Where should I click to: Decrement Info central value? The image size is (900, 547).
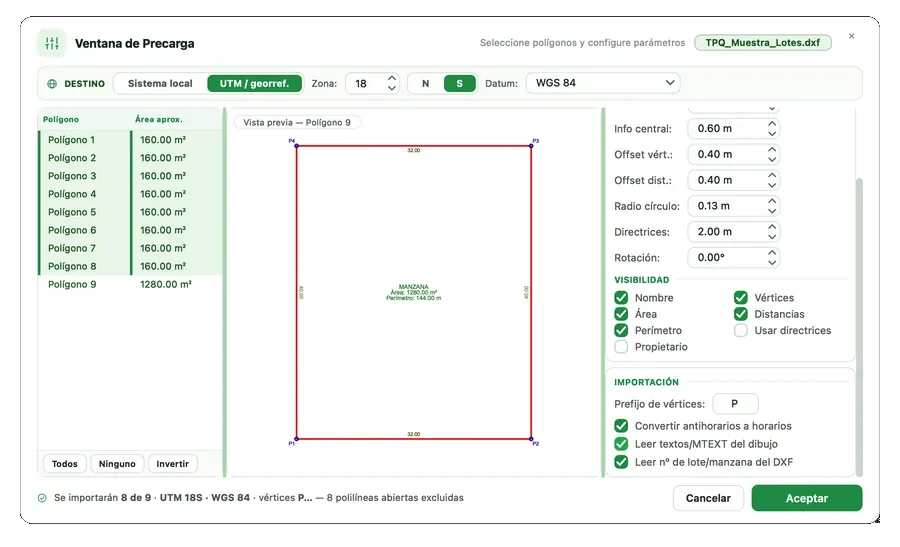click(x=772, y=133)
